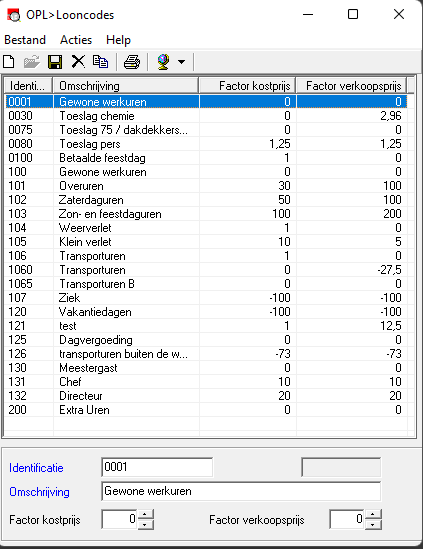The image size is (423, 549).
Task: Click the Omschrijving text field
Action: 241,491
